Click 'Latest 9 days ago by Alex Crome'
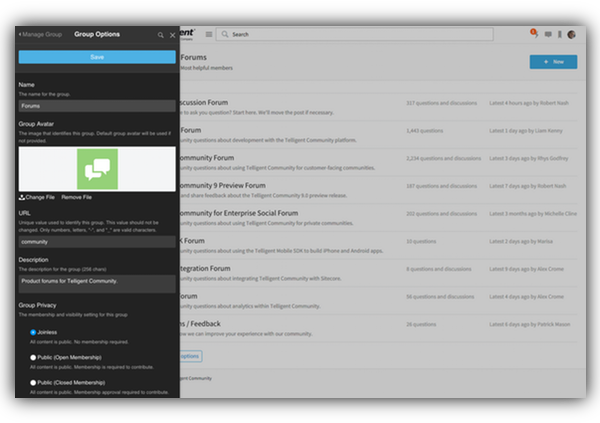The width and height of the screenshot is (600, 423). pyautogui.click(x=527, y=269)
